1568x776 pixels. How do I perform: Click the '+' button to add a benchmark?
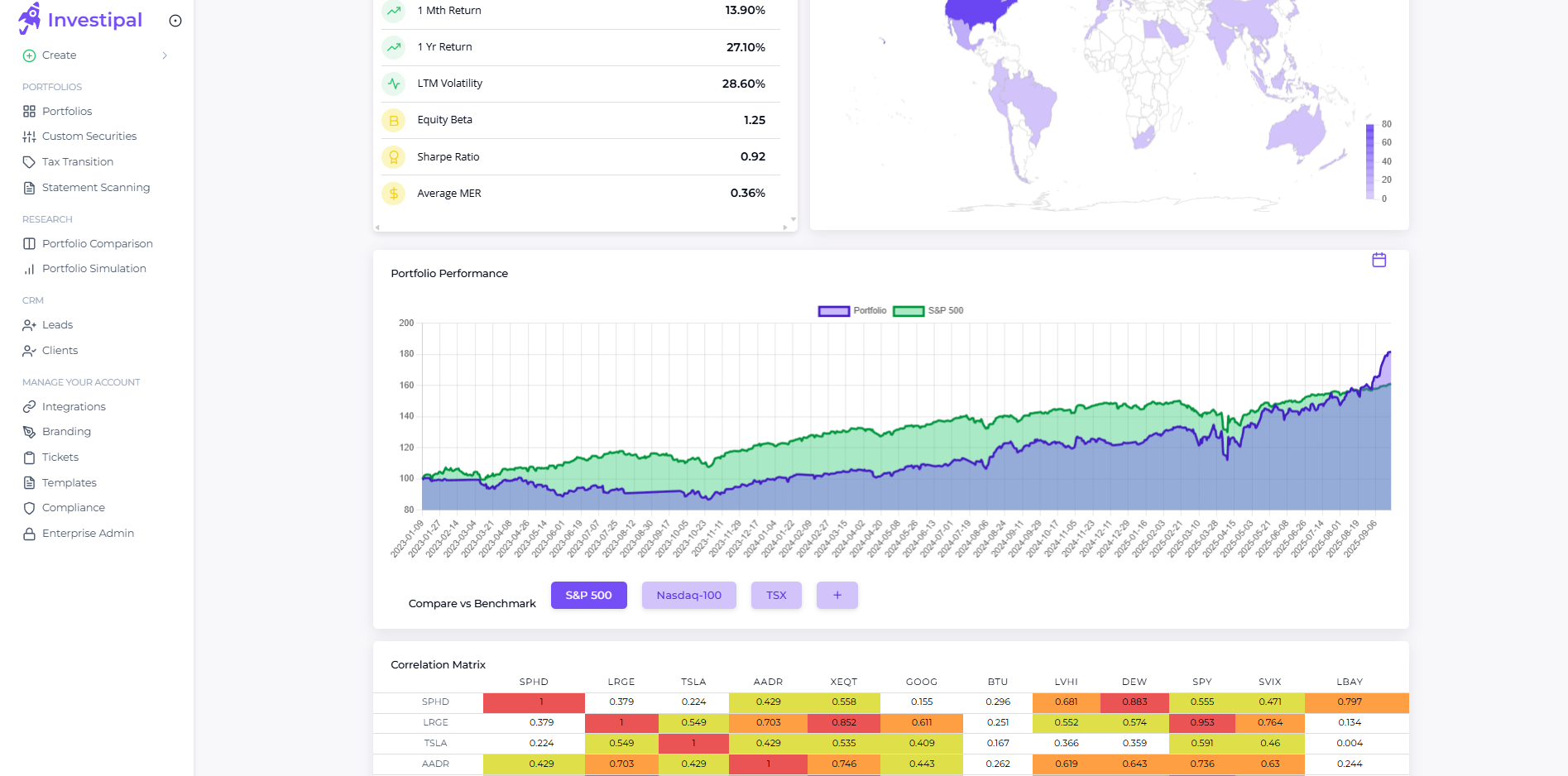(x=837, y=595)
